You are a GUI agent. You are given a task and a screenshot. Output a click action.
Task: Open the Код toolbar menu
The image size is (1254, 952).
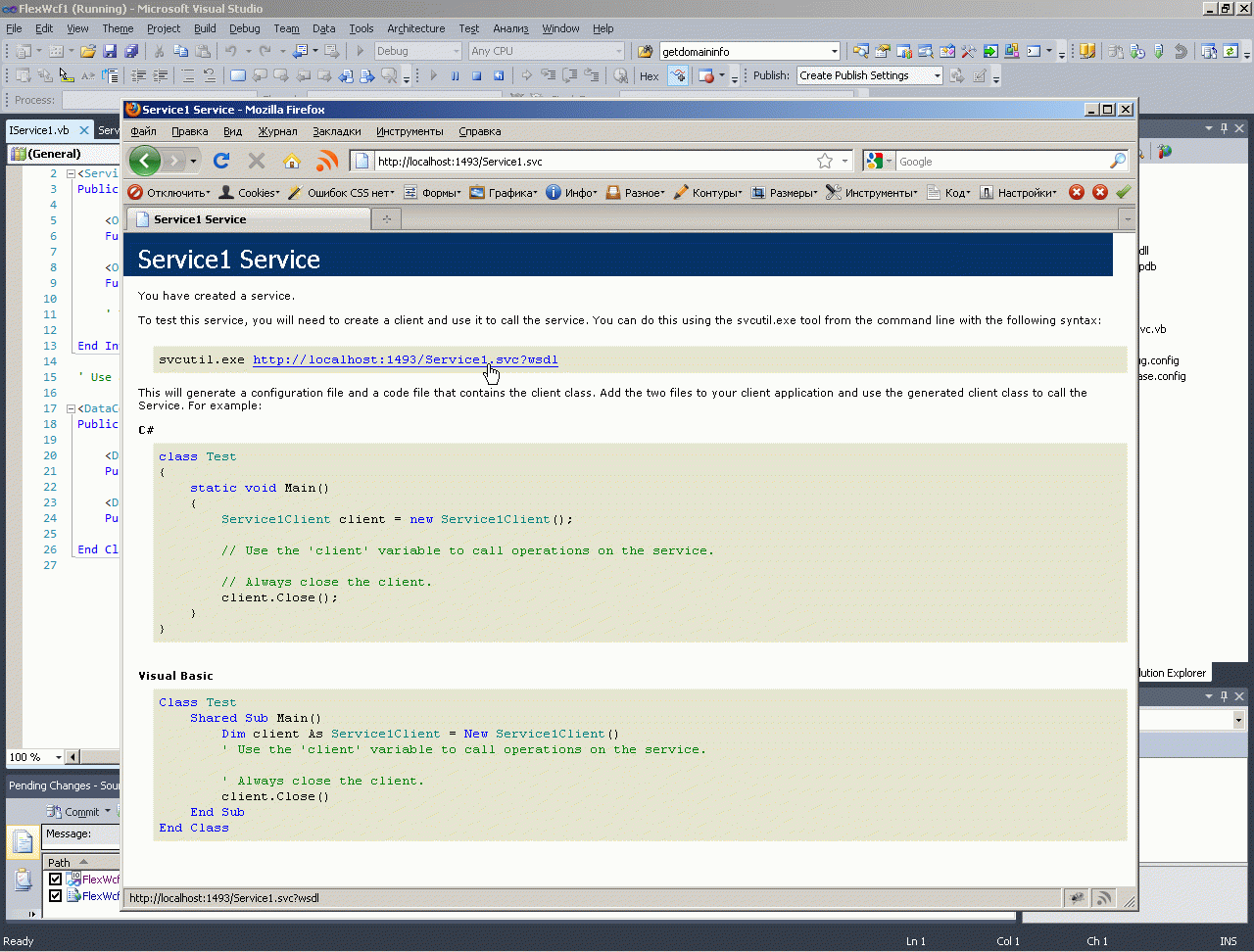click(x=948, y=193)
